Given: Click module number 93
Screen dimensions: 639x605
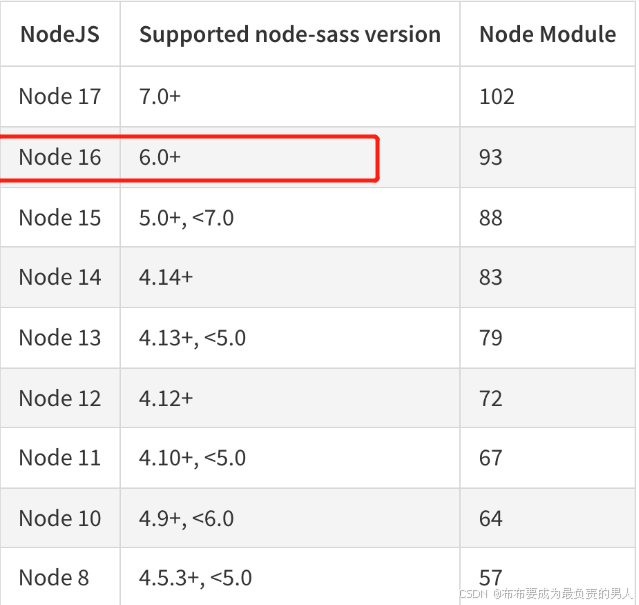Looking at the screenshot, I should (491, 157).
